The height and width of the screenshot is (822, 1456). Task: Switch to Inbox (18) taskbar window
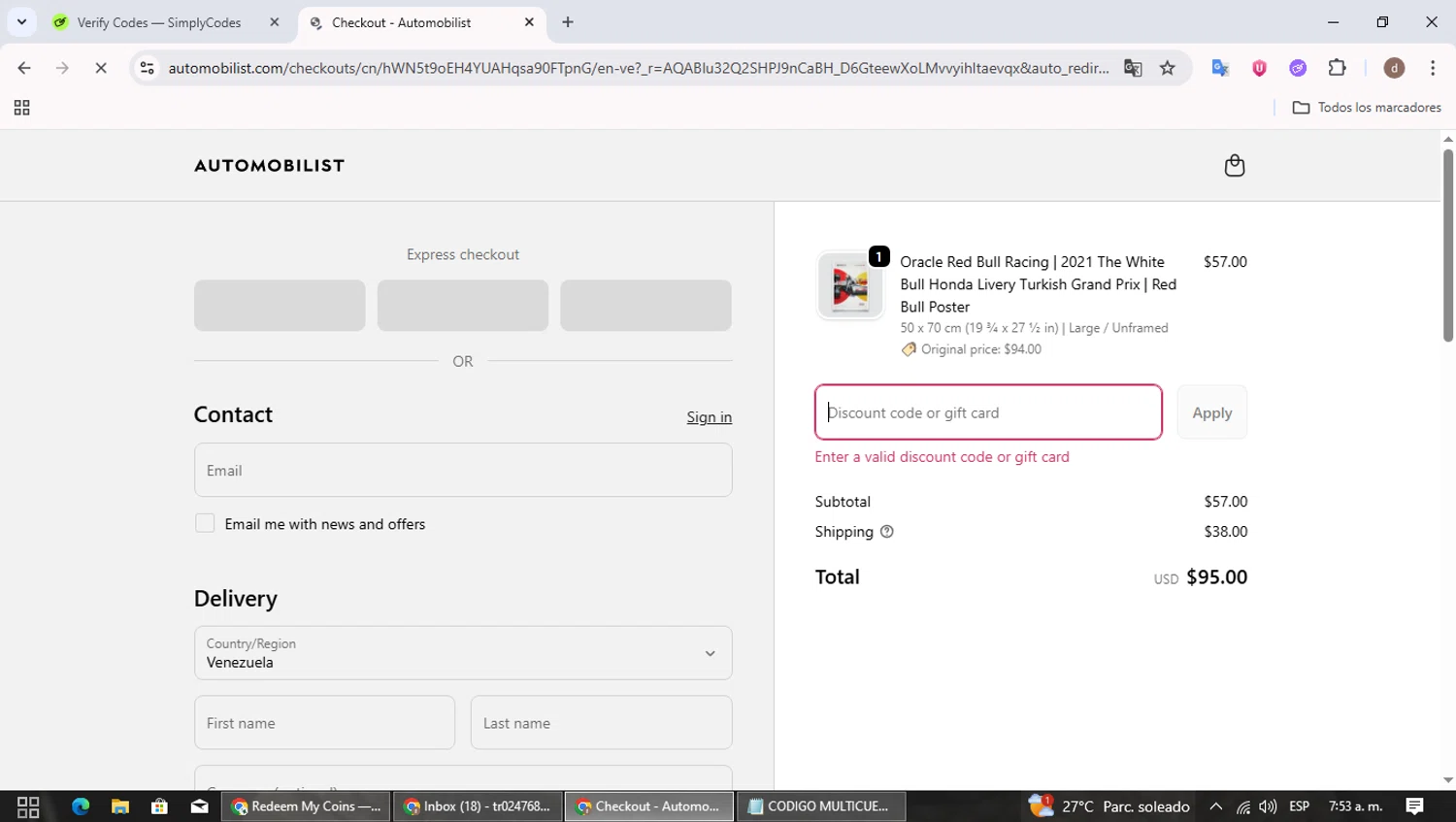pyautogui.click(x=478, y=806)
